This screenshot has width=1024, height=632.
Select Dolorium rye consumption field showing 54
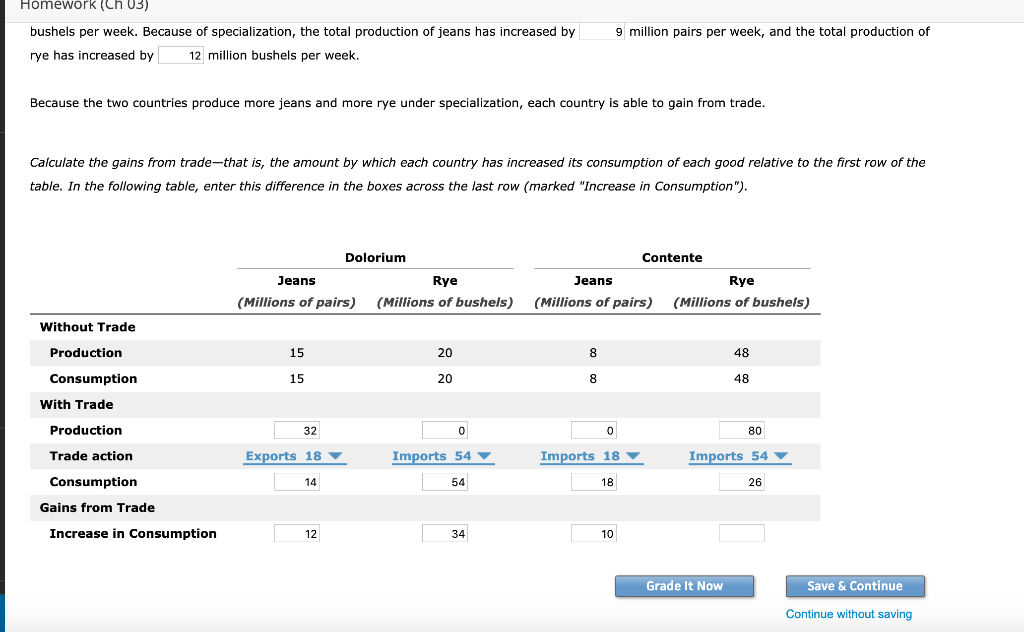[443, 481]
